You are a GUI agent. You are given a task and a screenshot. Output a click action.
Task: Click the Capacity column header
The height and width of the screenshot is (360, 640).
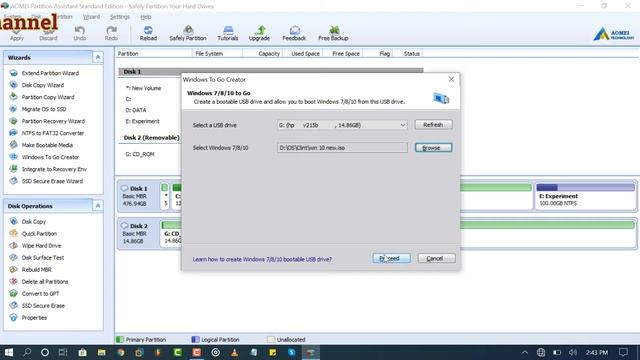[x=262, y=53]
